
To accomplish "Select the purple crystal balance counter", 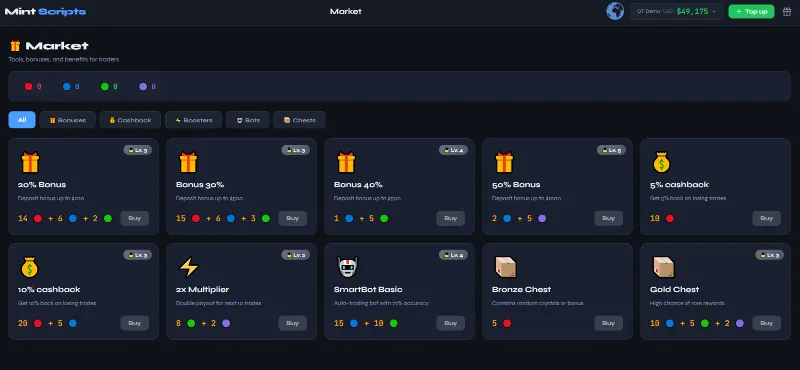I will (147, 87).
